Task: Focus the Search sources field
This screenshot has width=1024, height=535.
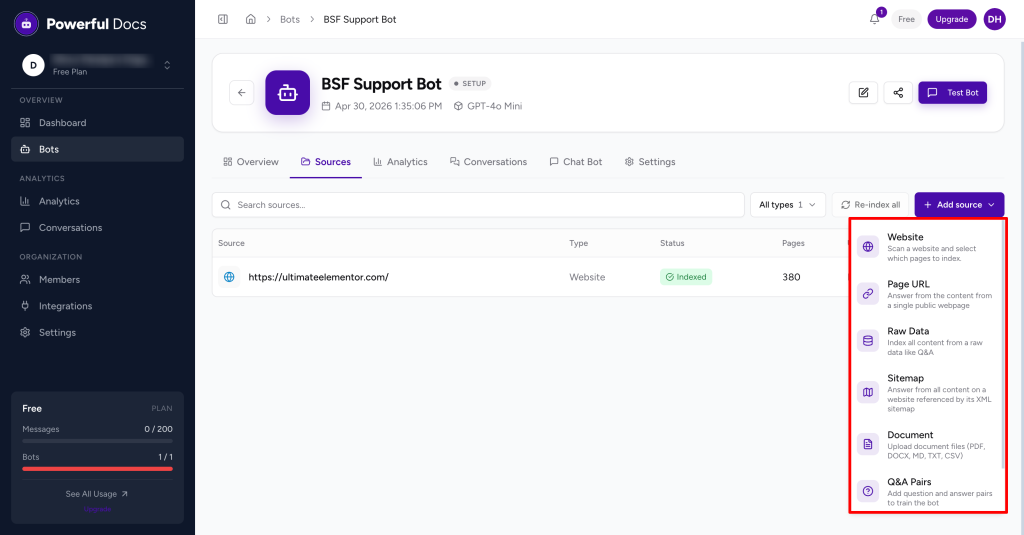Action: (478, 204)
